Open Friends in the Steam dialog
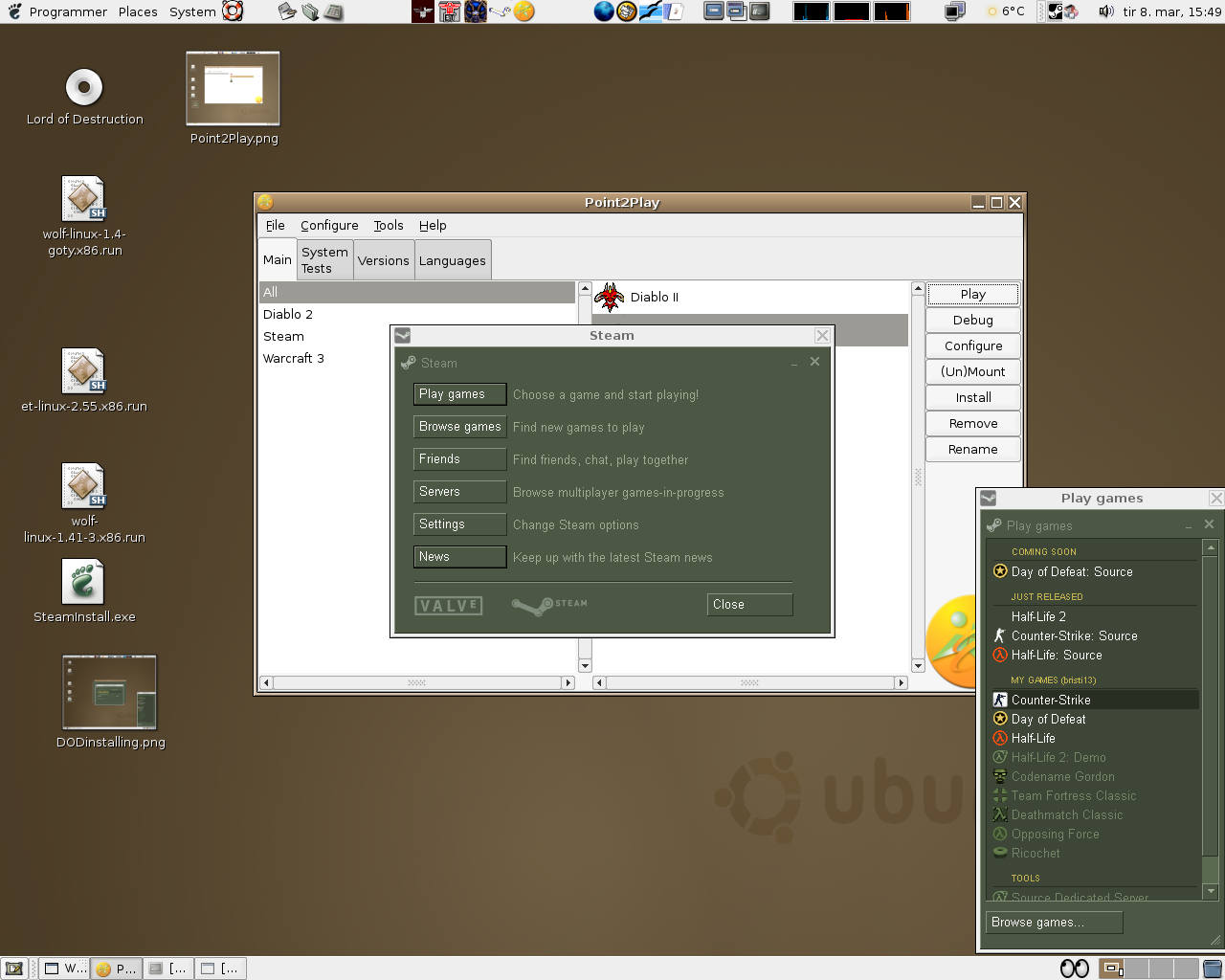This screenshot has width=1225, height=980. [x=460, y=459]
